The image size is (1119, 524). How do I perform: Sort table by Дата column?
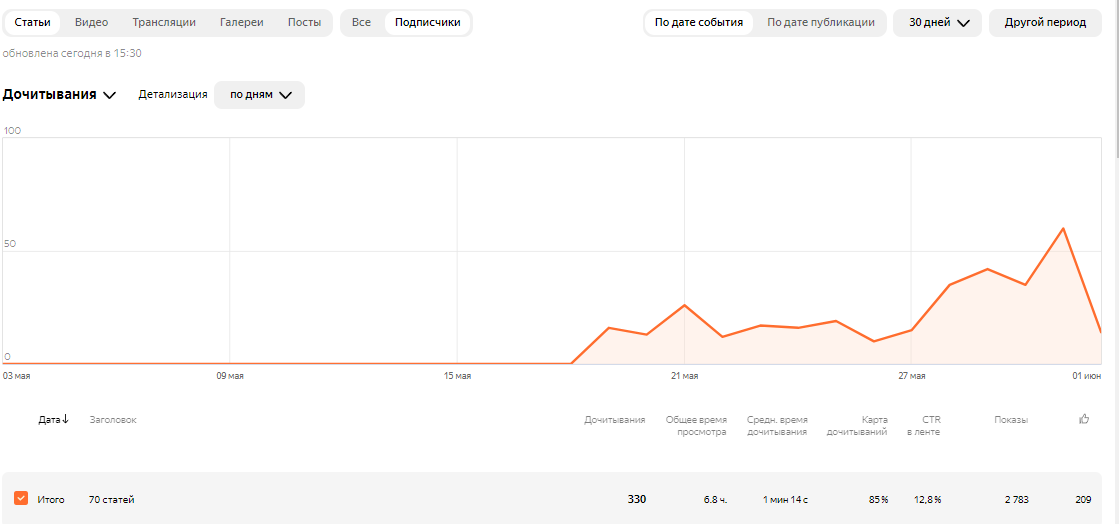click(x=54, y=420)
